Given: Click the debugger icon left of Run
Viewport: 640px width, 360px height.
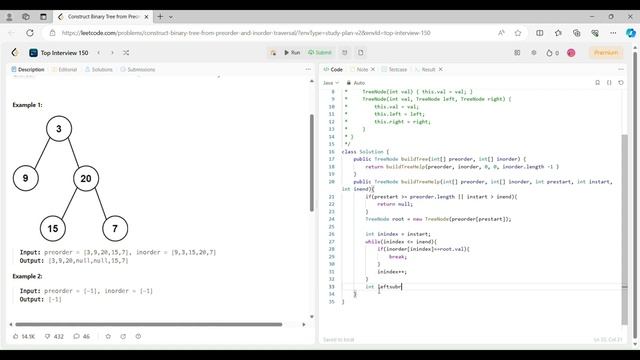Looking at the screenshot, I should click(273, 53).
